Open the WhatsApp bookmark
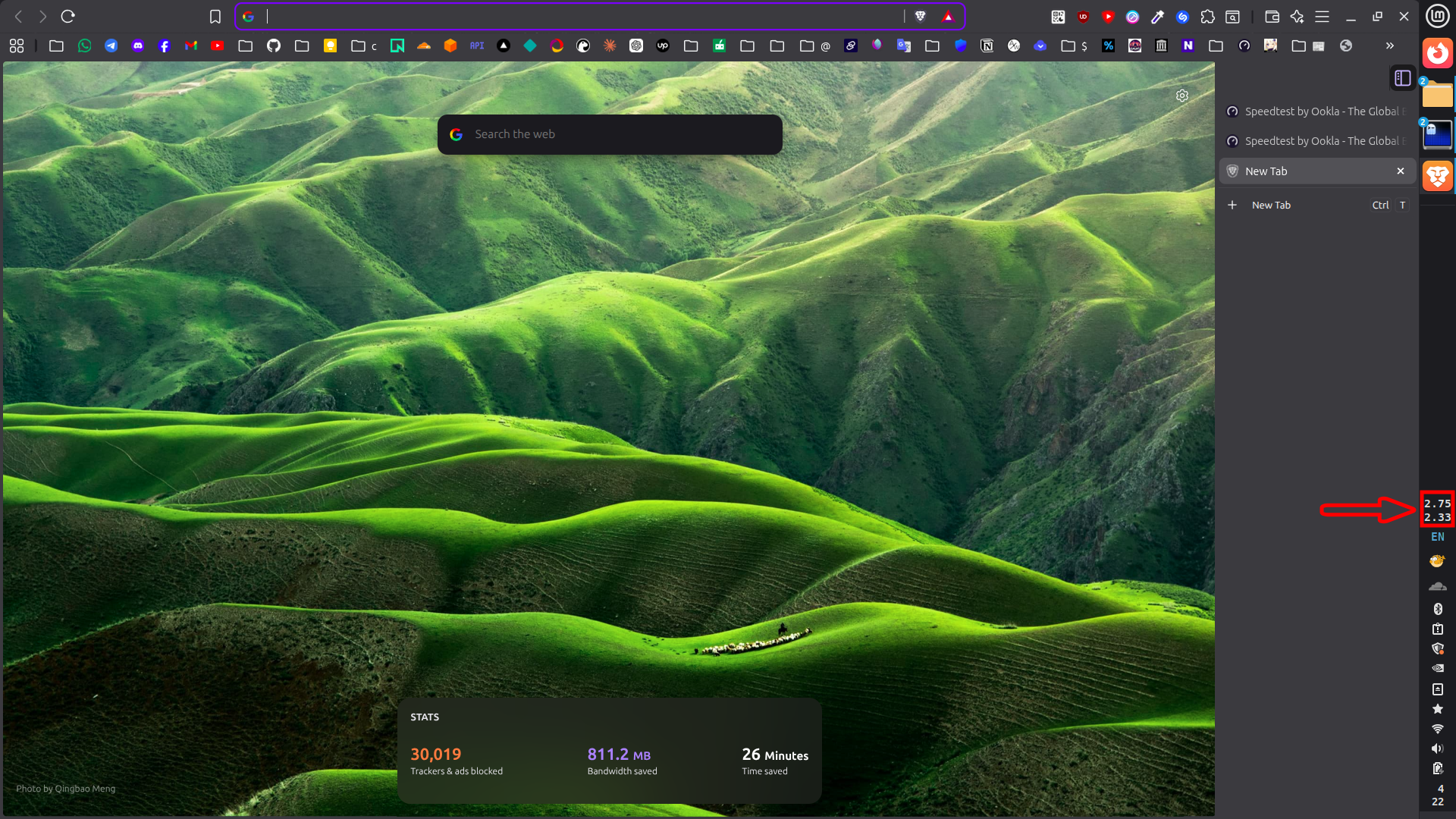 pyautogui.click(x=84, y=45)
